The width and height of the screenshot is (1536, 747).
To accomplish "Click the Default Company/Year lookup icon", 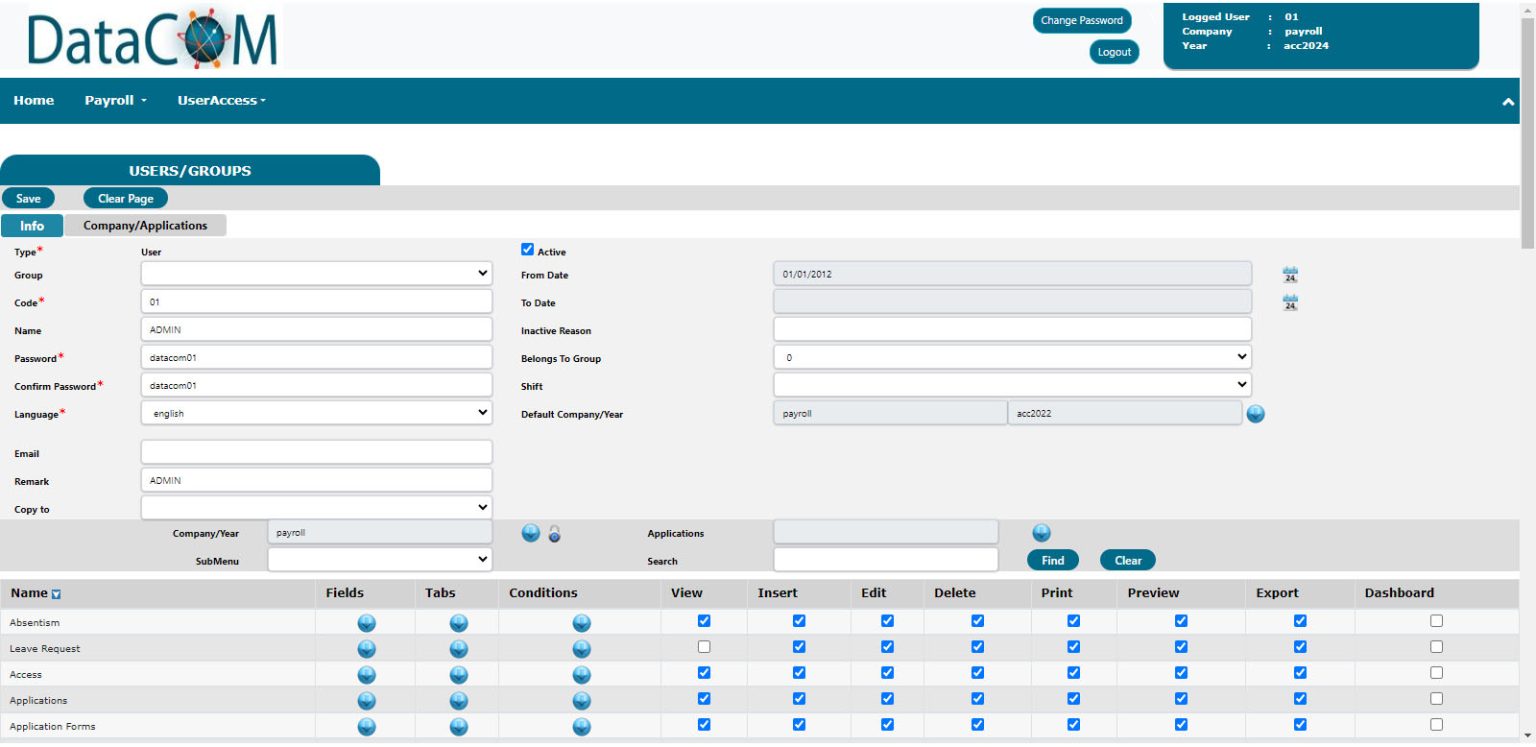I will pyautogui.click(x=1256, y=413).
